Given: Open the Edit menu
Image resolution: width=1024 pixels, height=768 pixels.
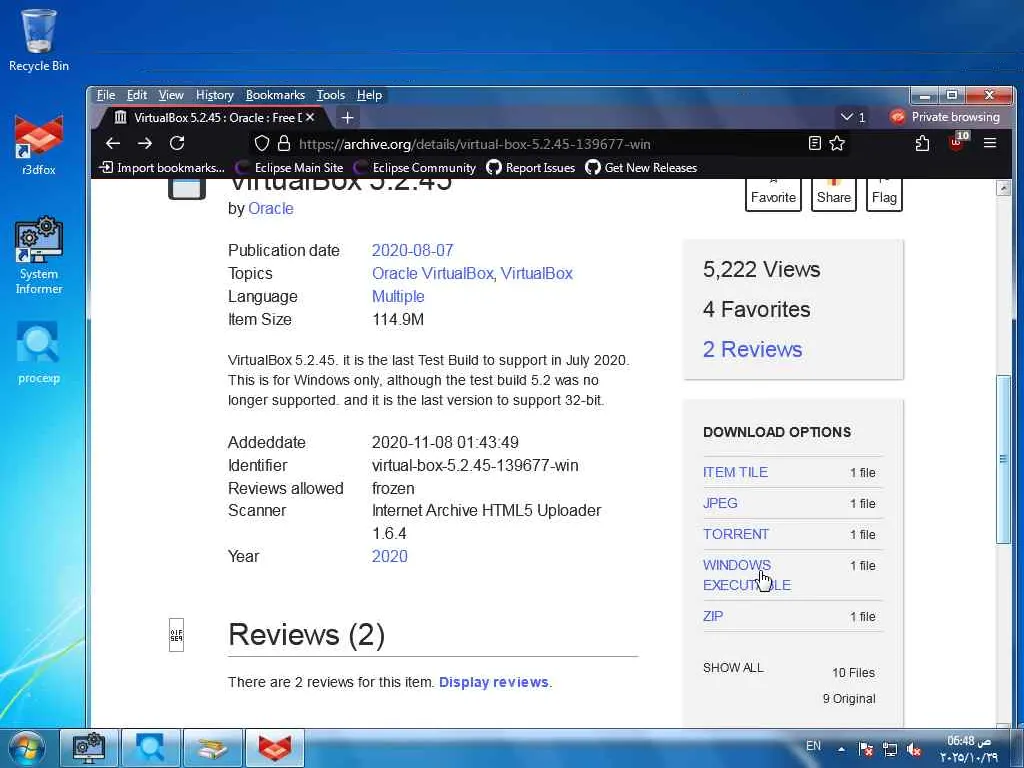Looking at the screenshot, I should point(136,95).
